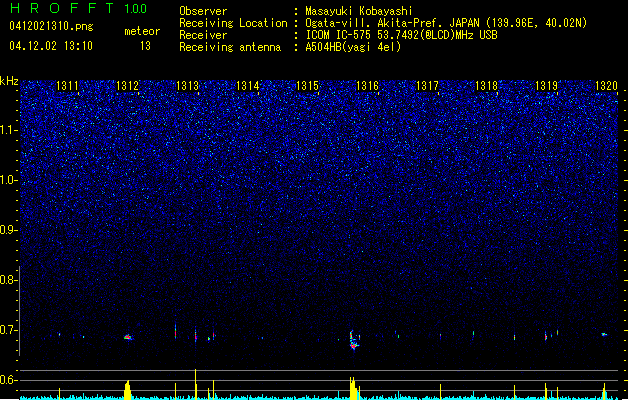
Task: Click the ICOM IC-575 receiver text
Action: pos(401,35)
